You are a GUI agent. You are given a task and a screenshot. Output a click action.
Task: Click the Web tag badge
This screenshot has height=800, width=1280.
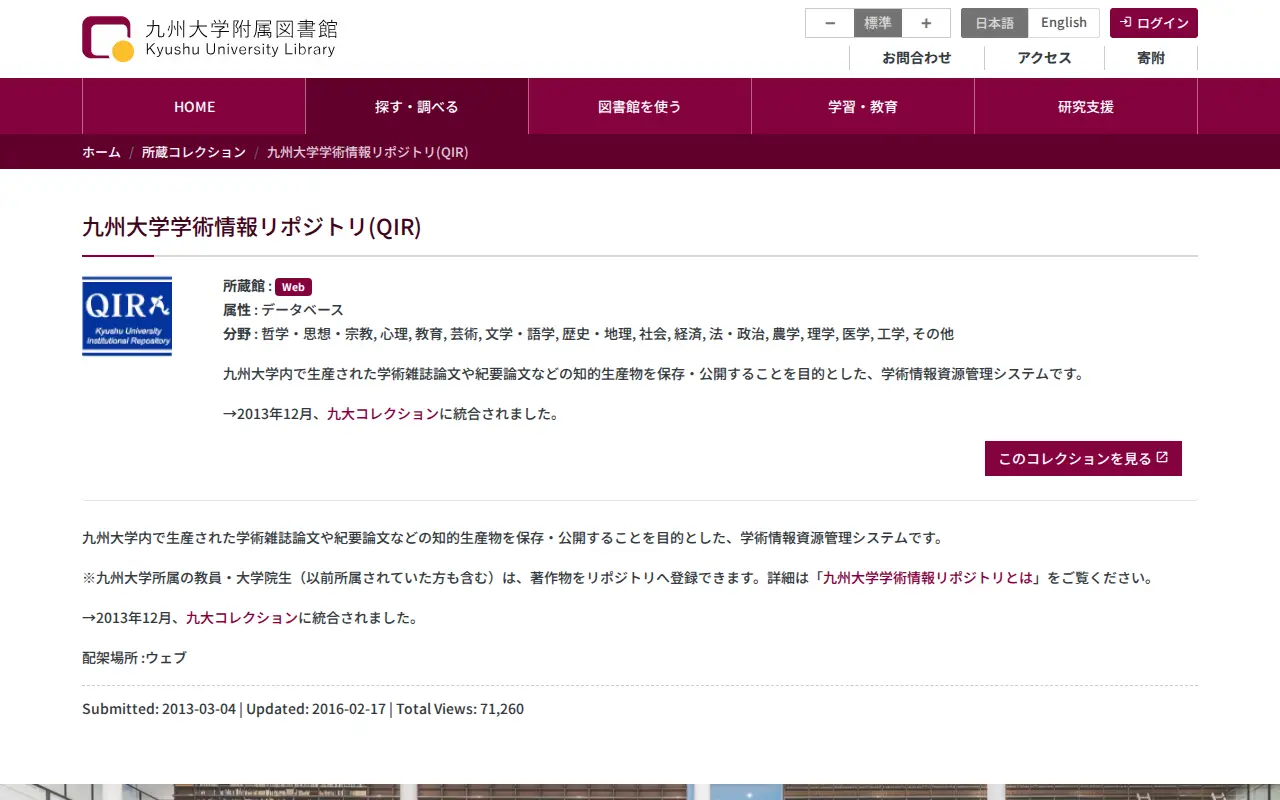293,287
